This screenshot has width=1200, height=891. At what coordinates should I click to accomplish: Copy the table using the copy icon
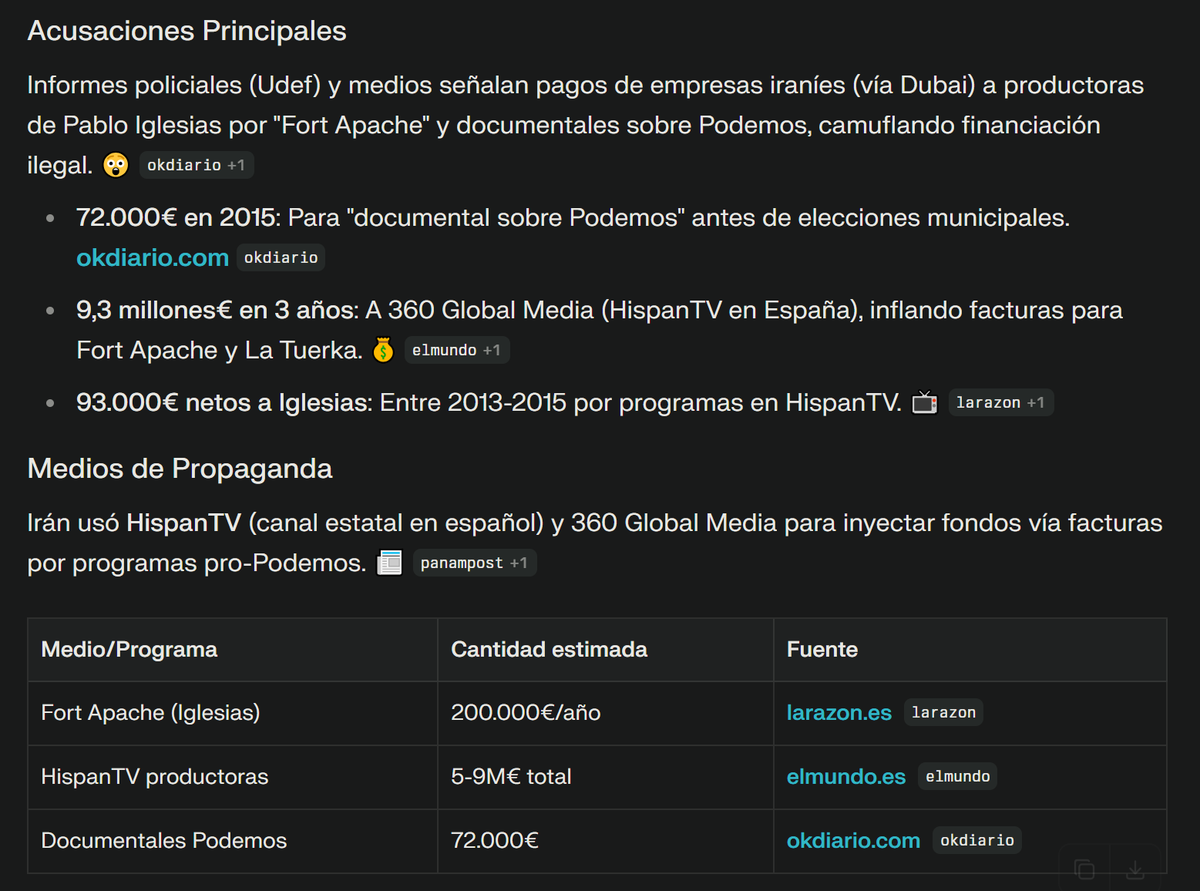click(x=1085, y=868)
